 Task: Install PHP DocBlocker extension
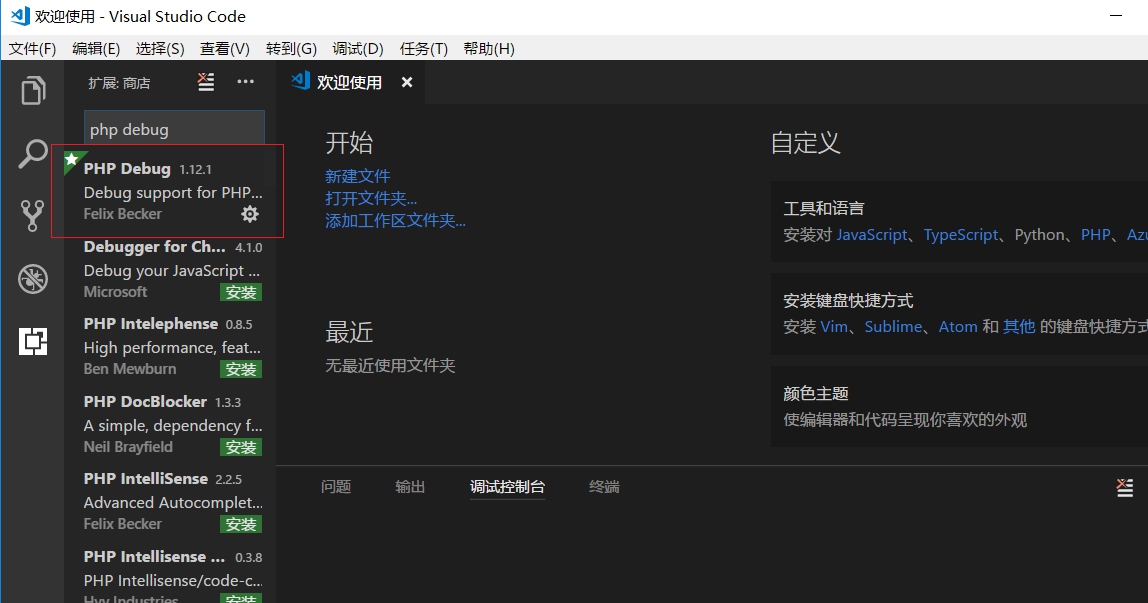point(241,446)
